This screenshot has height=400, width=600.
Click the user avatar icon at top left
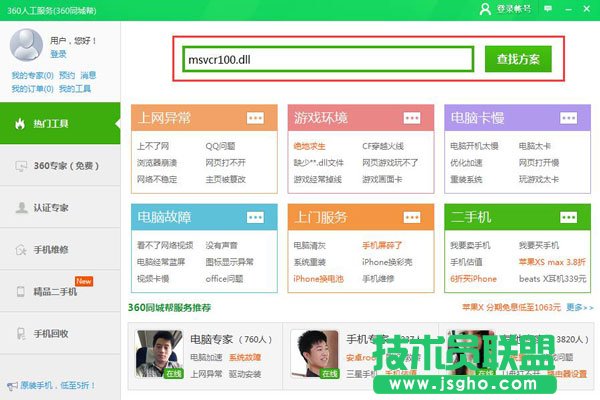[x=27, y=45]
